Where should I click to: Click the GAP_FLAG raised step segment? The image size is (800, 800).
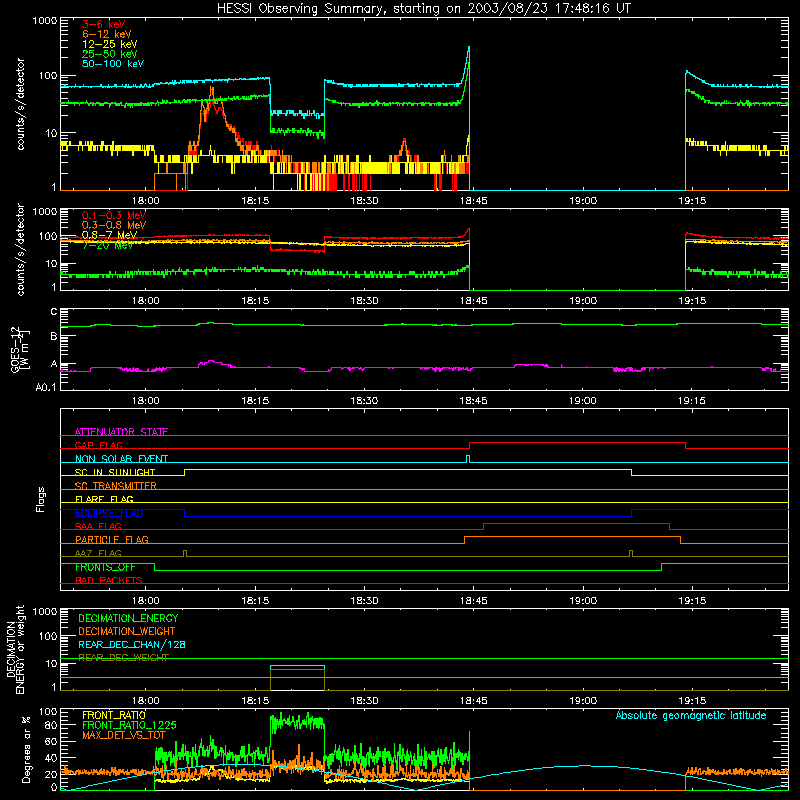pos(577,443)
